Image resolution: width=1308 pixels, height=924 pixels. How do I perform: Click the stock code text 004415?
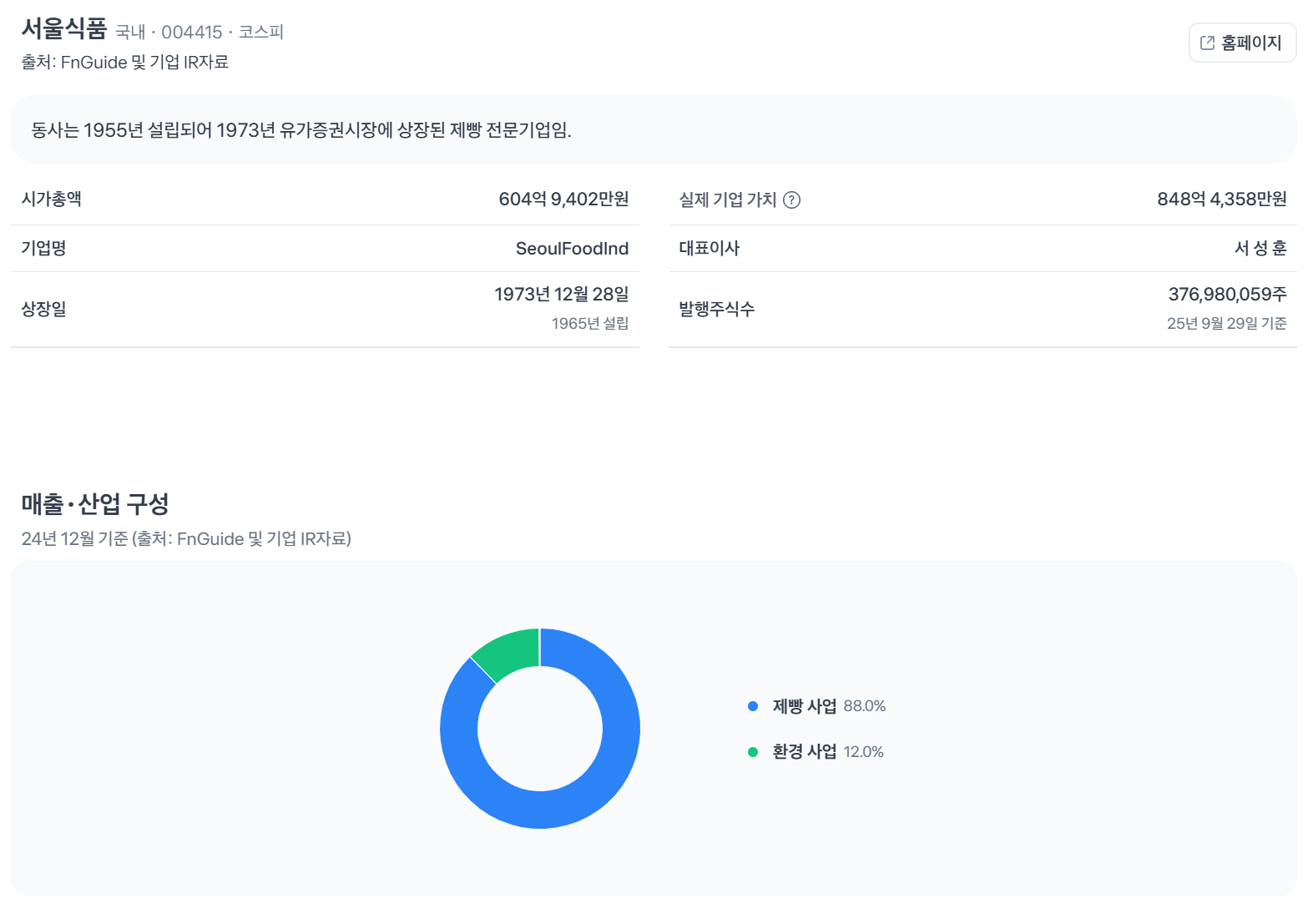(192, 32)
